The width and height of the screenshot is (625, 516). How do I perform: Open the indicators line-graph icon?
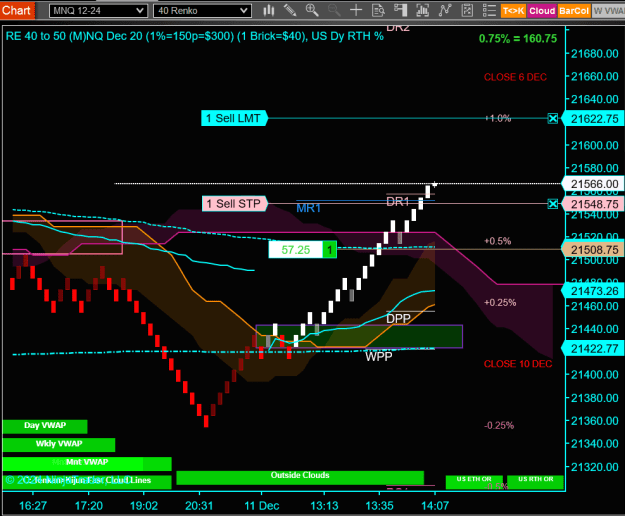[x=444, y=10]
